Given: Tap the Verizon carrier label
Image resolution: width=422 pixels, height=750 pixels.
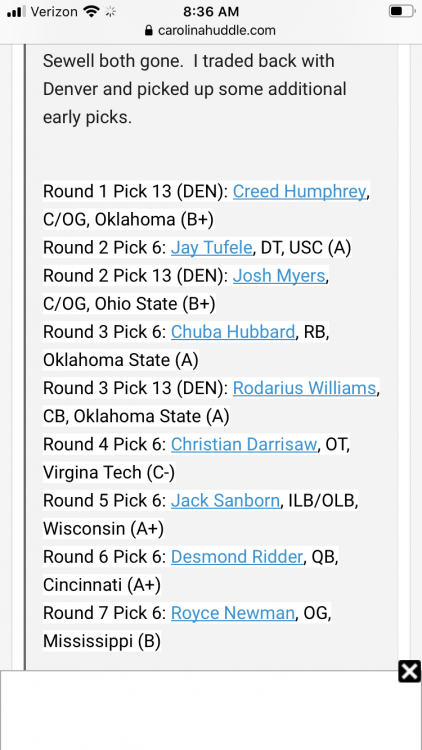Looking at the screenshot, I should click(x=54, y=11).
